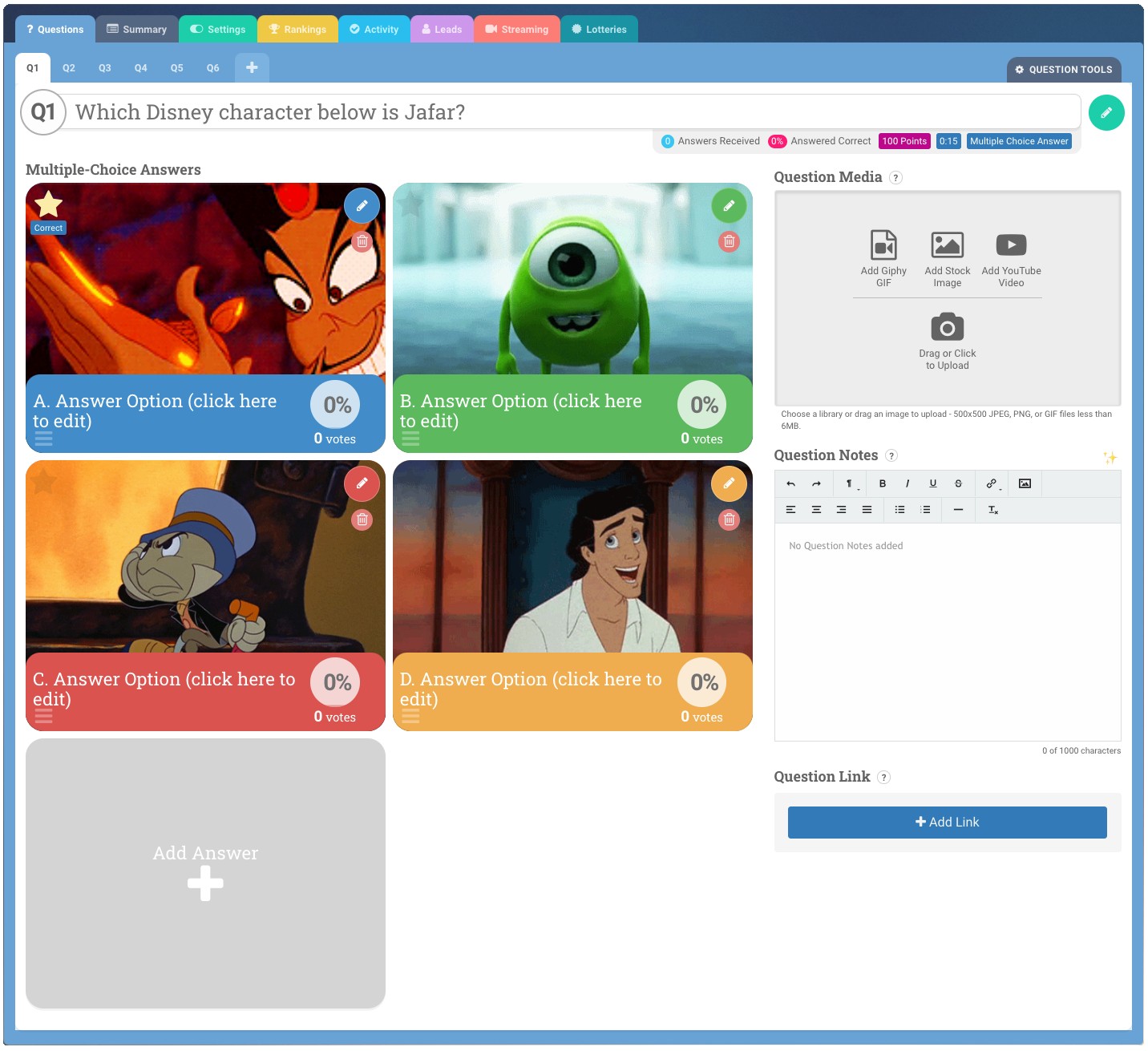Viewport: 1148px width, 1051px height.
Task: Edit answer D with orange pencil icon
Action: click(729, 483)
